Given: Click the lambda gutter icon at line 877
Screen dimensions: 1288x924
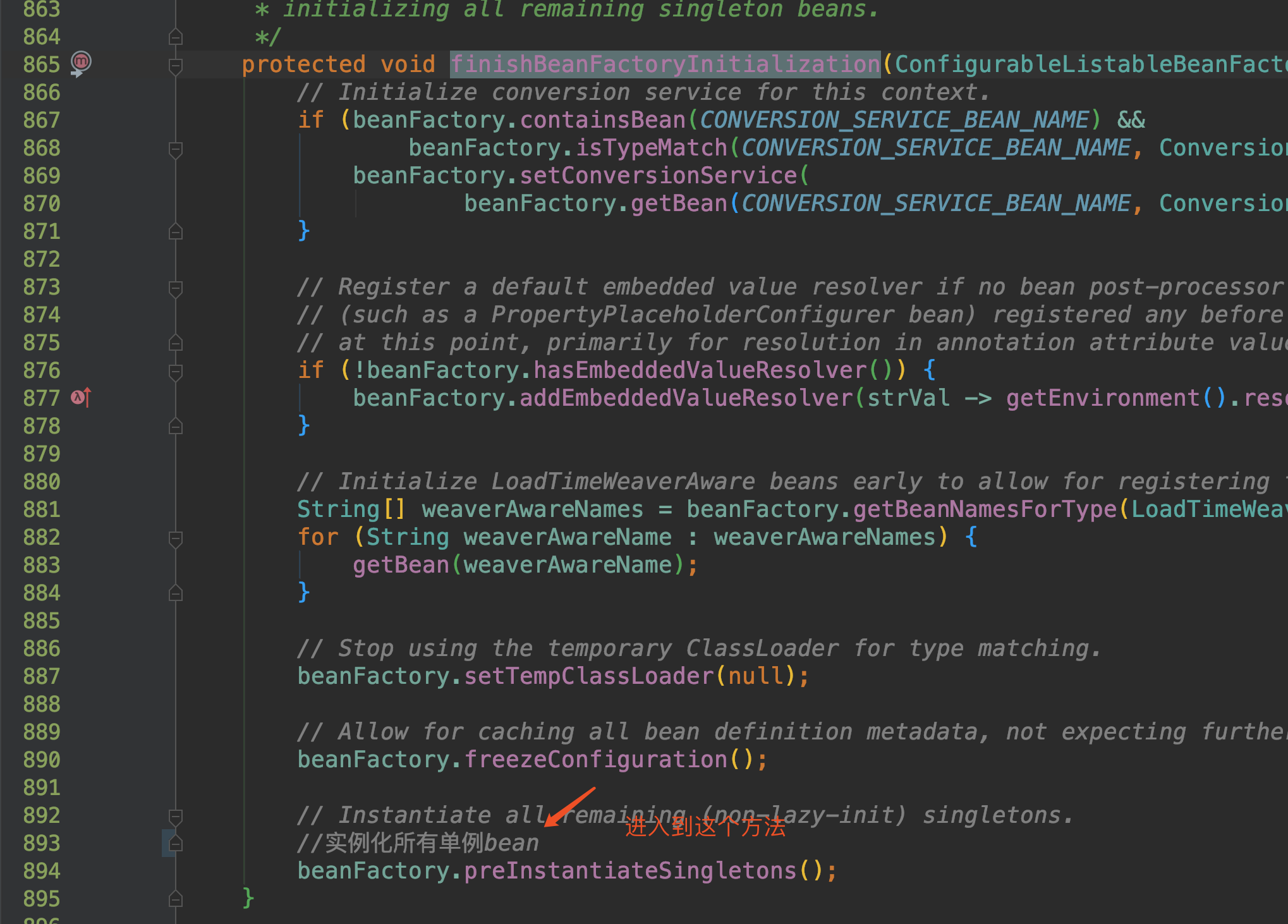Looking at the screenshot, I should (80, 398).
